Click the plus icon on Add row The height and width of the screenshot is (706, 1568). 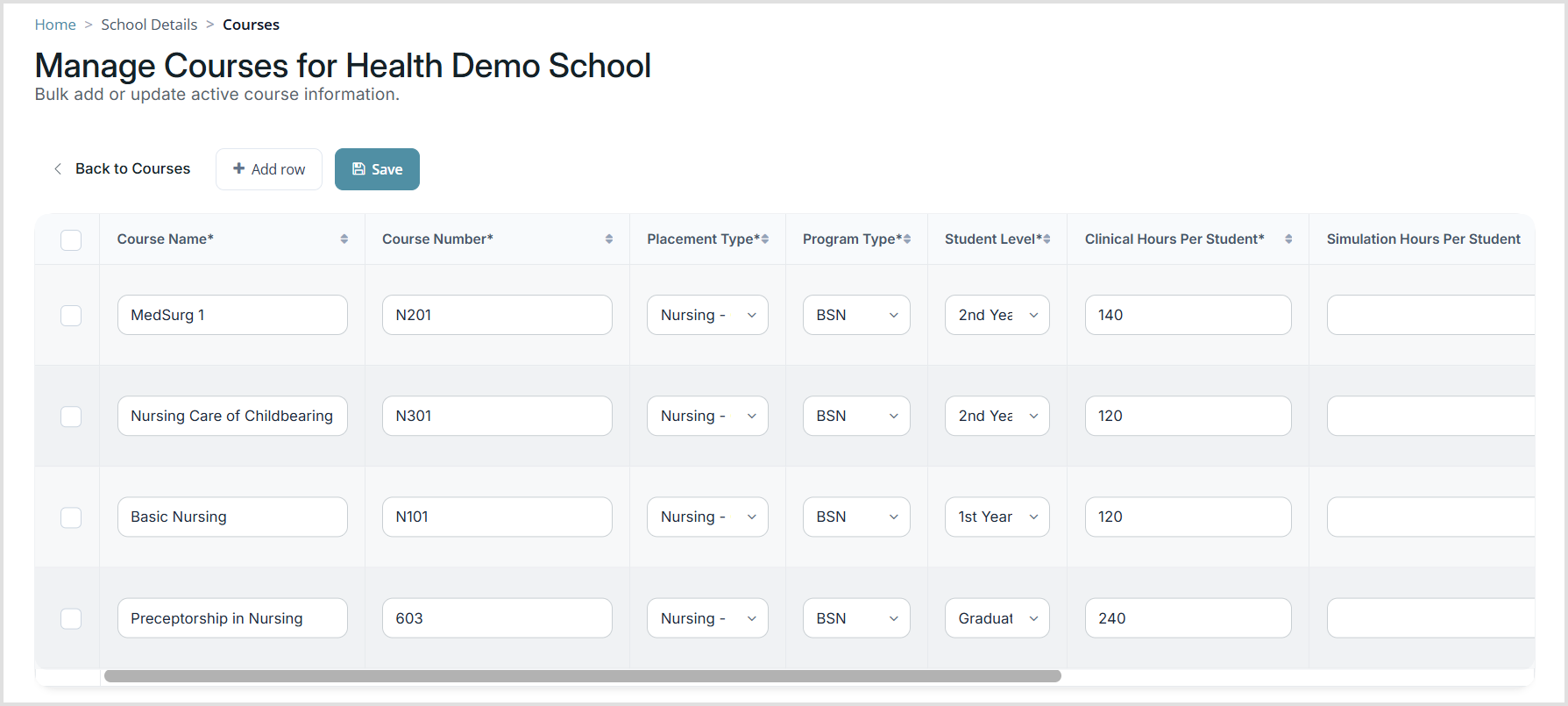point(238,168)
